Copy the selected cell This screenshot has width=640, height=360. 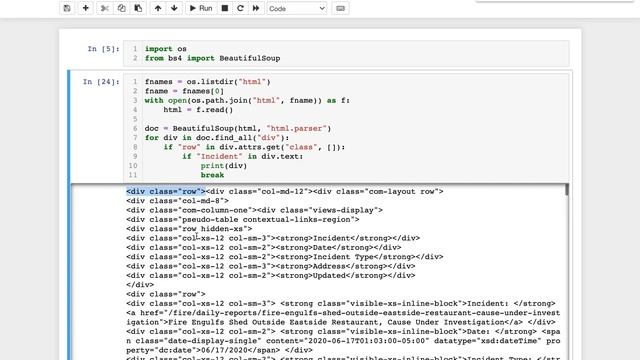coord(122,8)
